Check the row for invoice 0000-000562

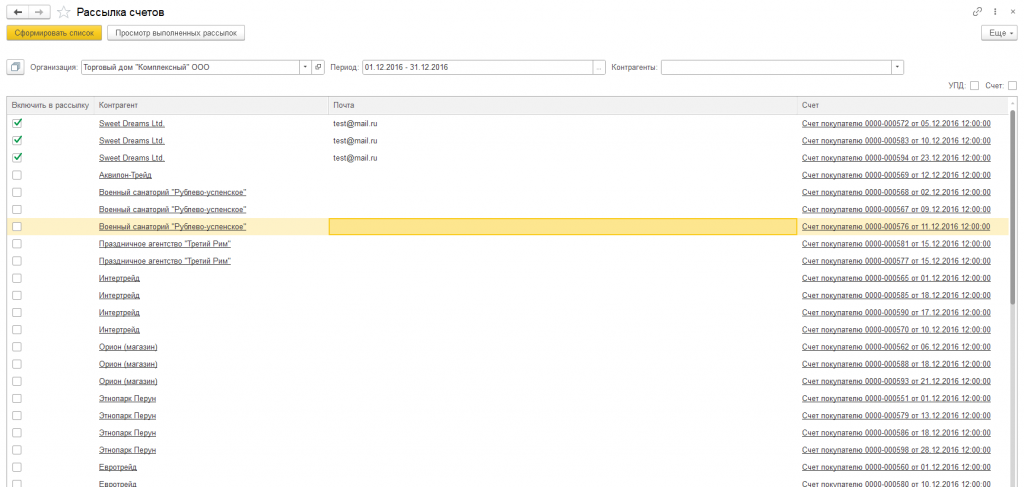click(17, 347)
